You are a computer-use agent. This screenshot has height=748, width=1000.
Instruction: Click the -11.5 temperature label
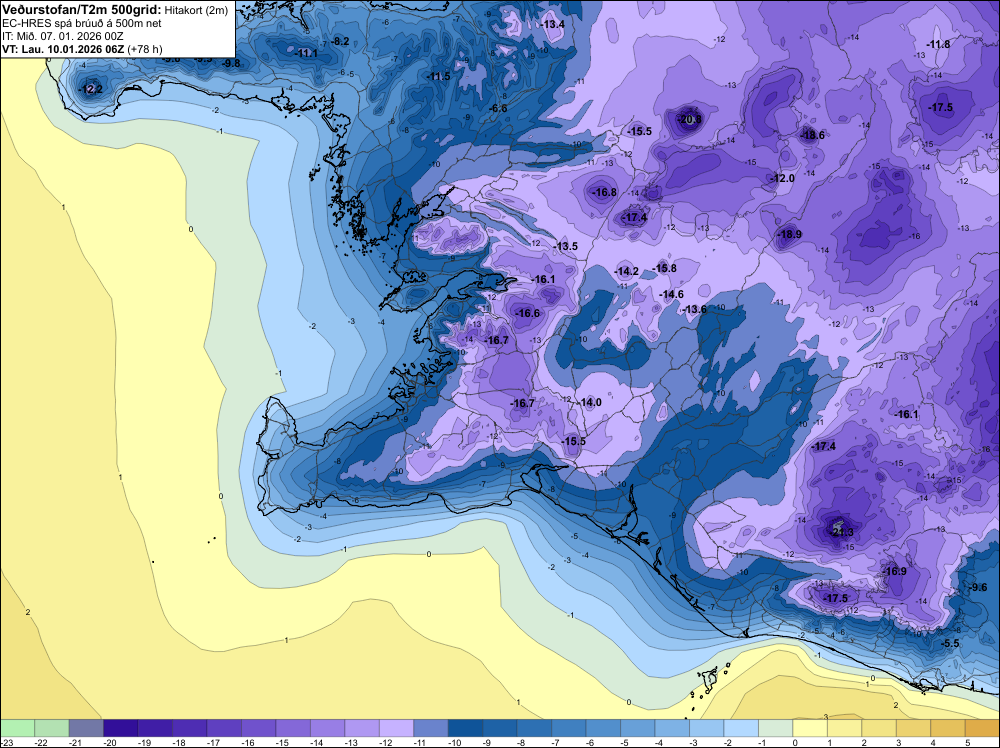coord(438,77)
